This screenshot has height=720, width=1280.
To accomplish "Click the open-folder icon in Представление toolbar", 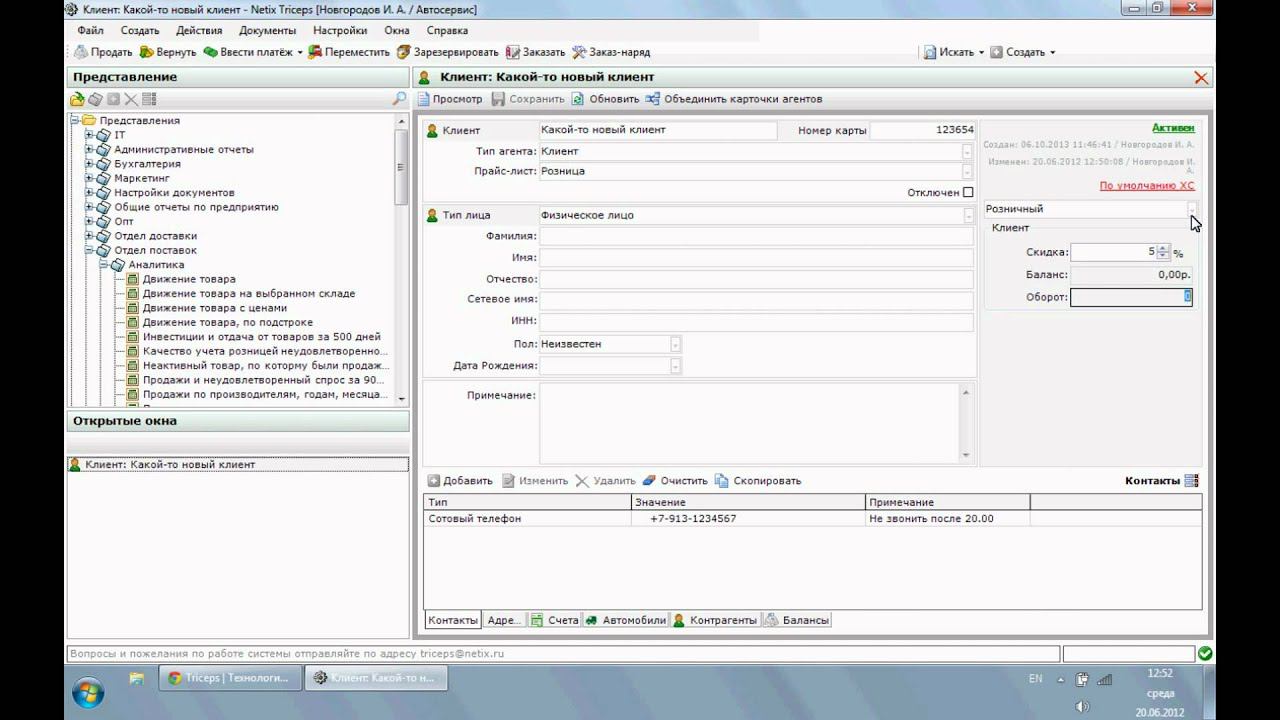I will [77, 99].
